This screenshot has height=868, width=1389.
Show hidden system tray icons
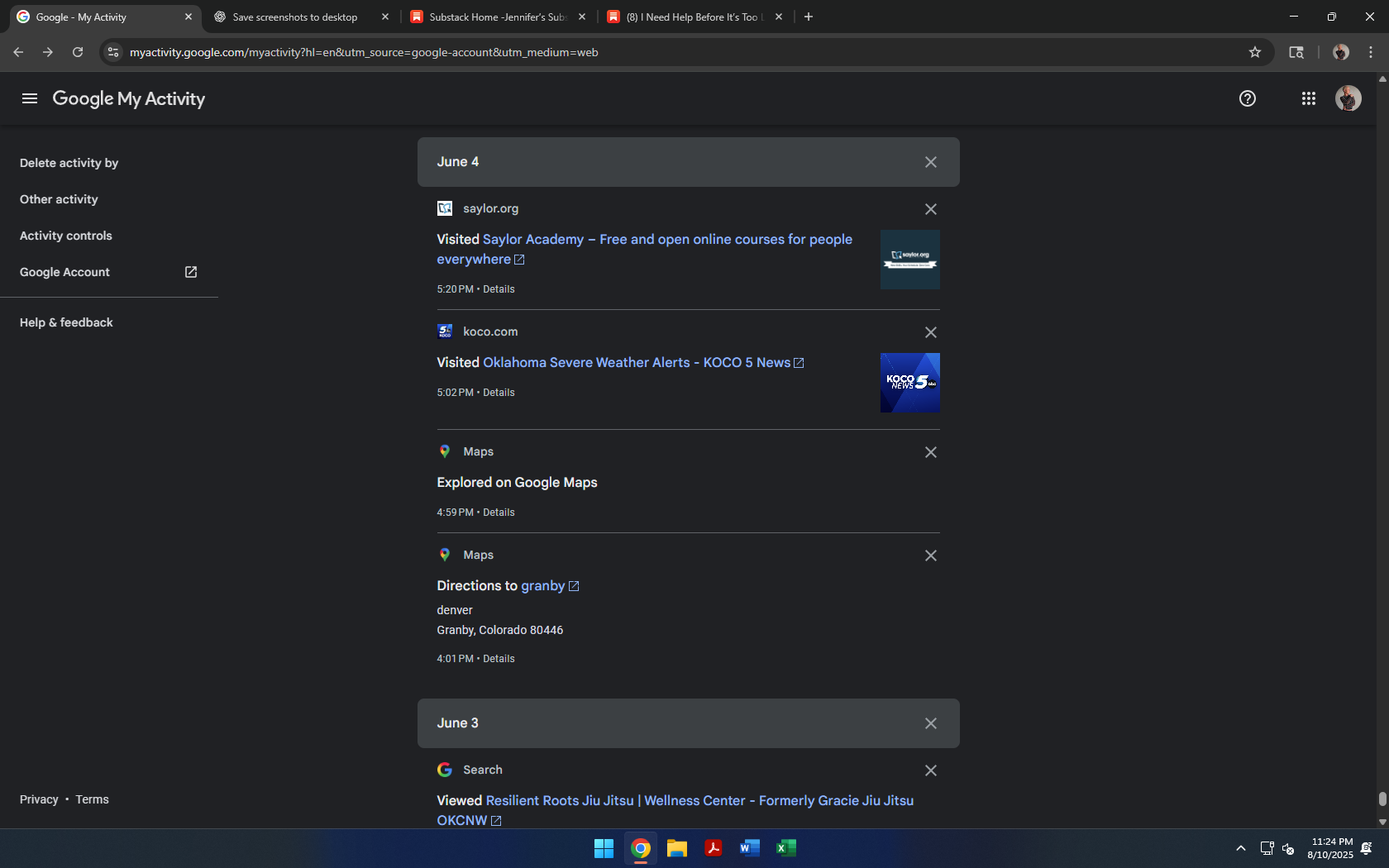click(x=1241, y=848)
